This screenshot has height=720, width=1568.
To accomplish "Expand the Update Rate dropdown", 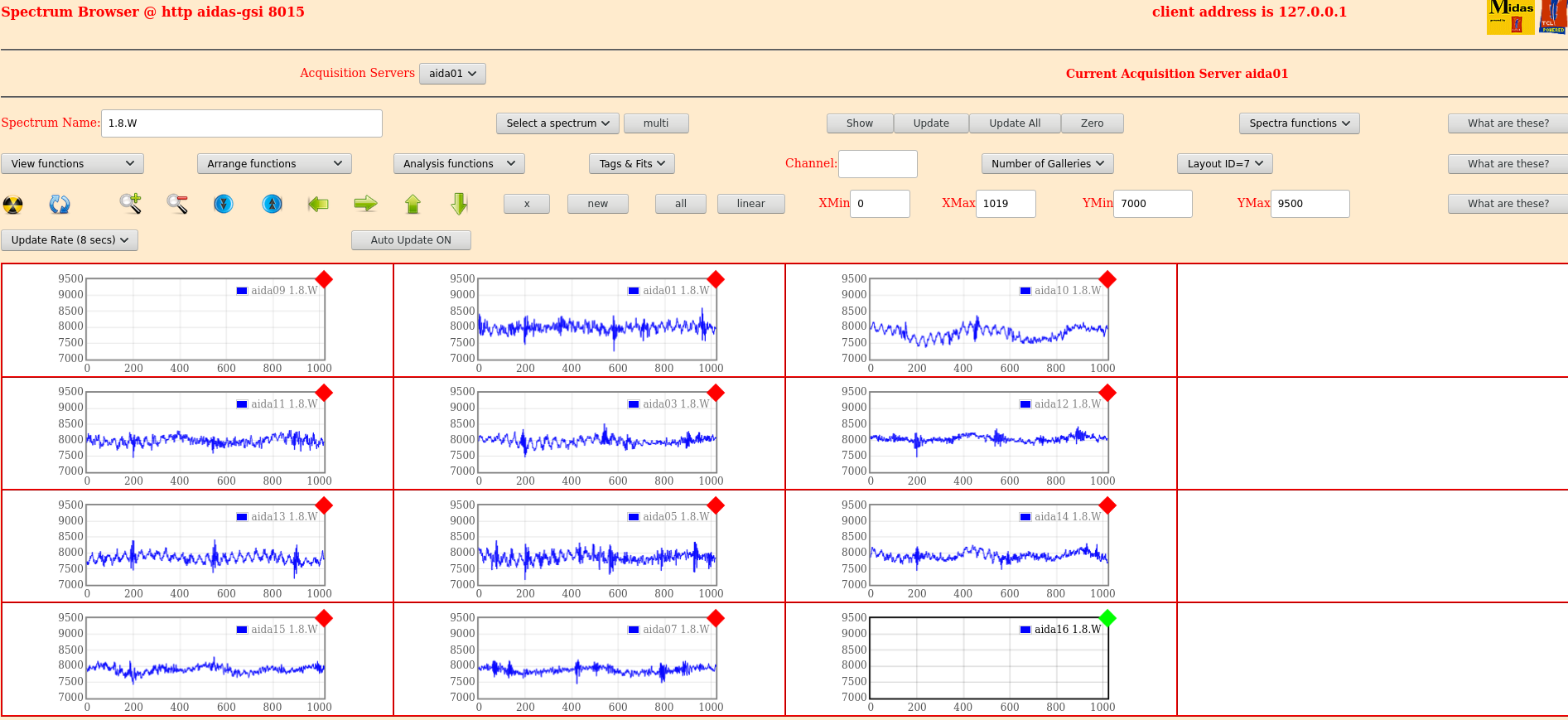I will point(70,240).
